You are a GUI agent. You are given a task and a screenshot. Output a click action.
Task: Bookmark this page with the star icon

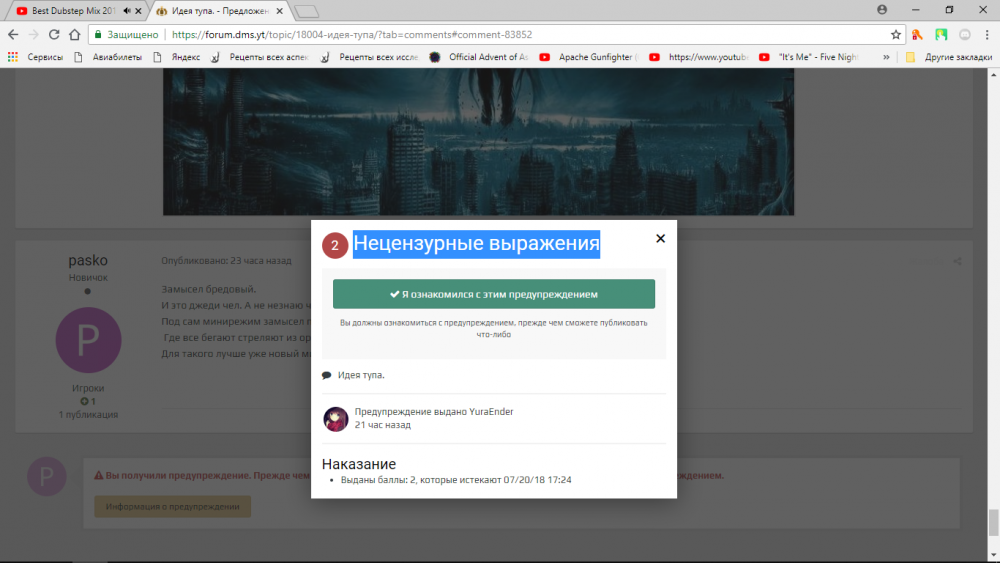coord(895,34)
